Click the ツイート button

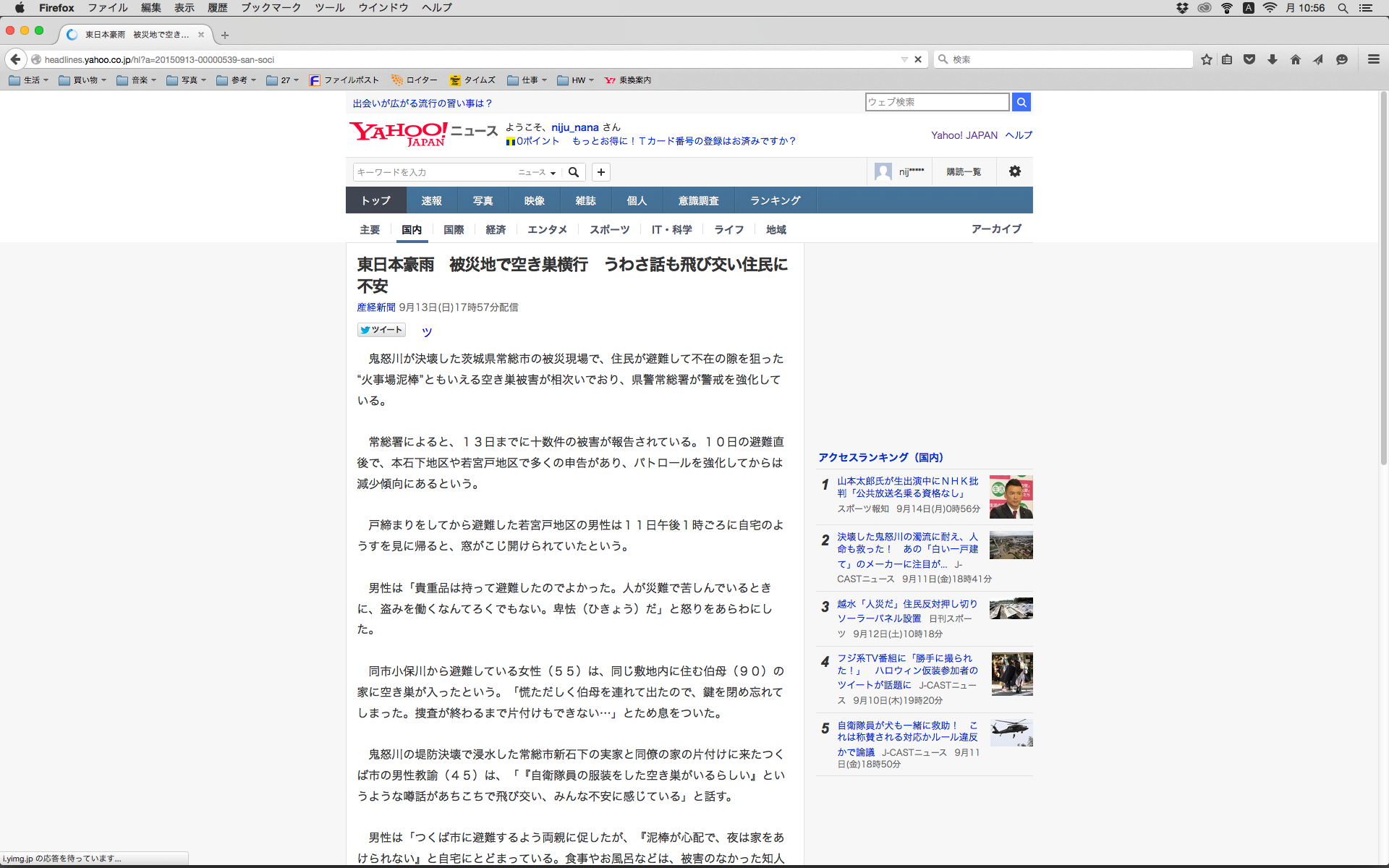coord(381,330)
